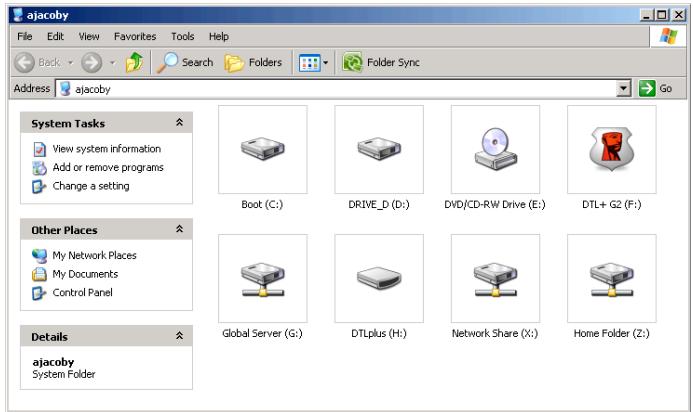This screenshot has height=412, width=693.
Task: Open the Forward history dropdown arrow
Action: 113,63
